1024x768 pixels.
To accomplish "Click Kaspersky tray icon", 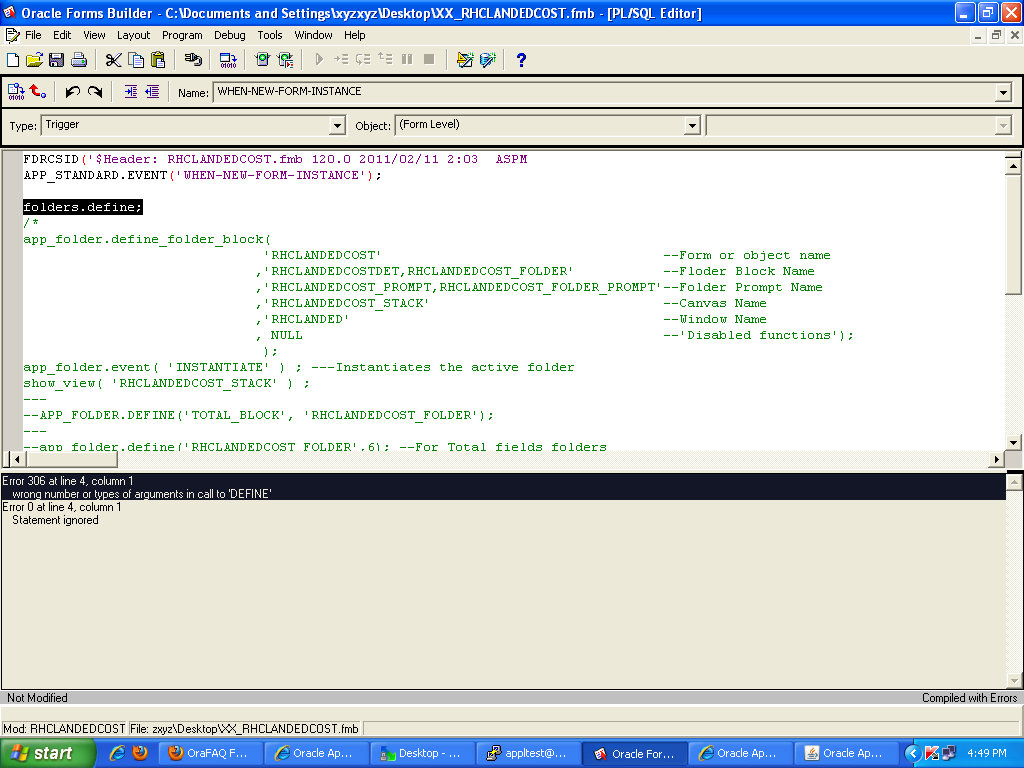I will point(932,754).
